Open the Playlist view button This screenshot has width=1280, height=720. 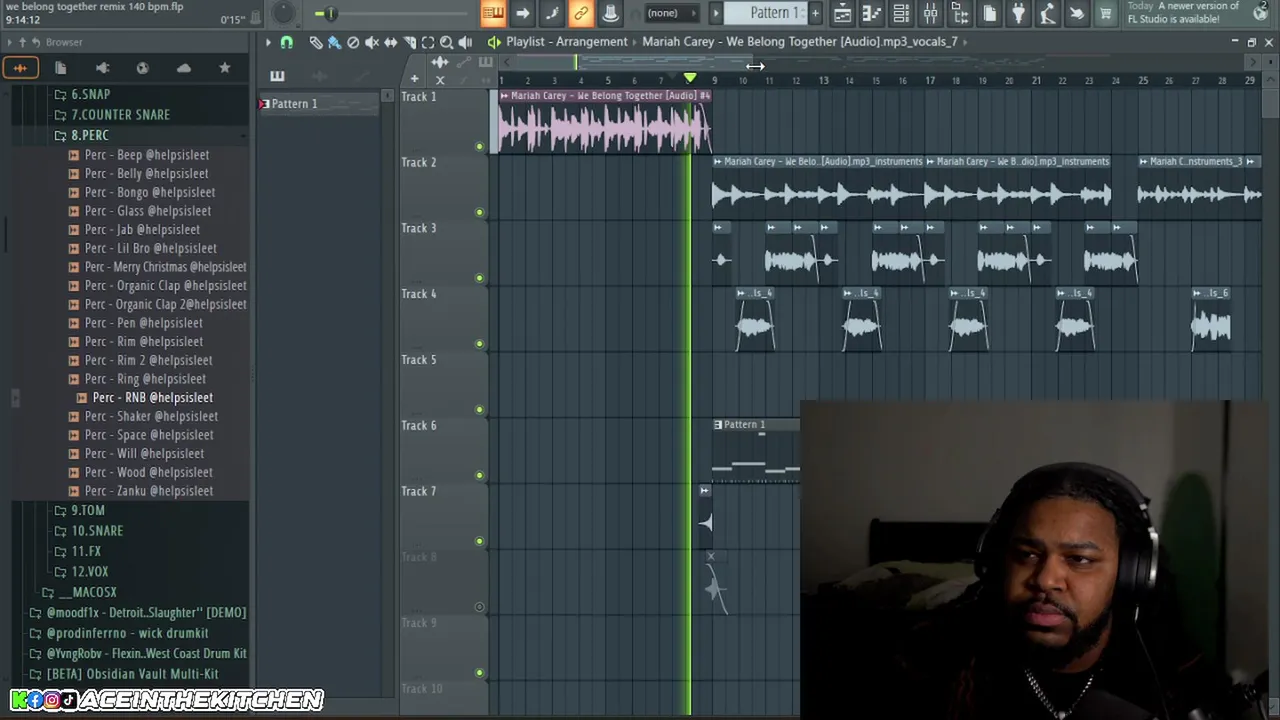pyautogui.click(x=843, y=13)
